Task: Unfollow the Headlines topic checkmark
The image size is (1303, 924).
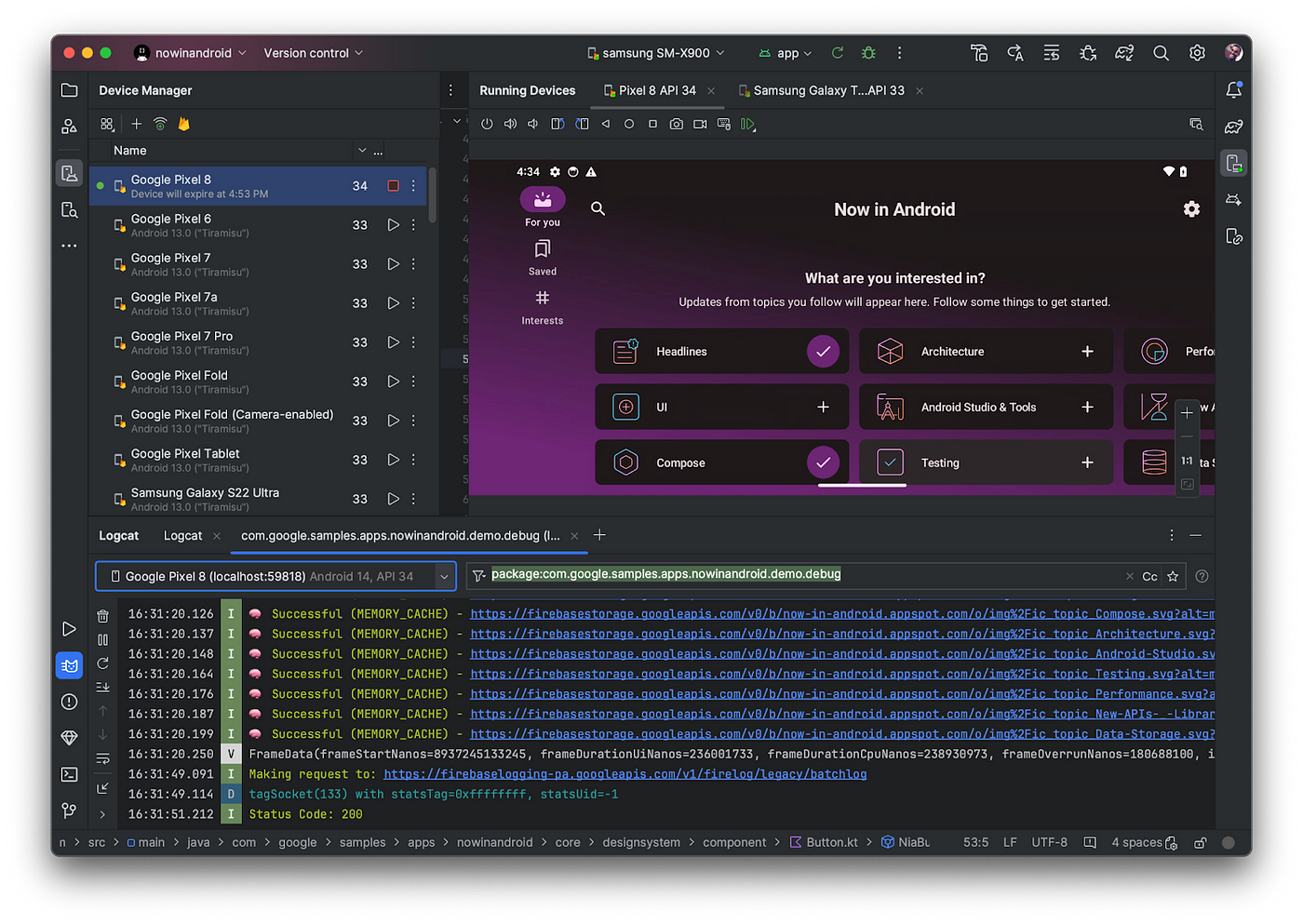Action: (823, 352)
